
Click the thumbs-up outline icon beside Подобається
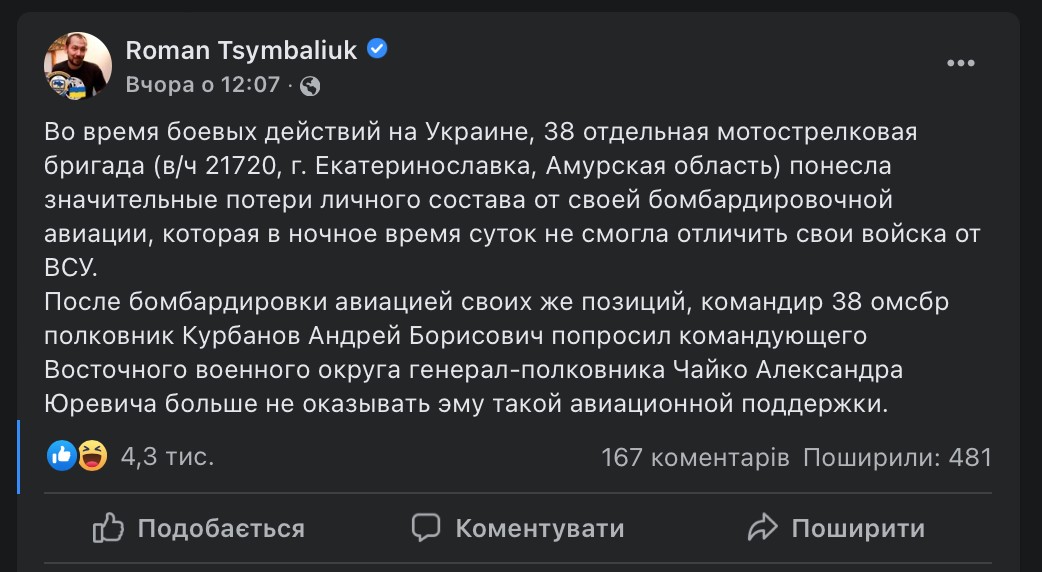pos(108,527)
